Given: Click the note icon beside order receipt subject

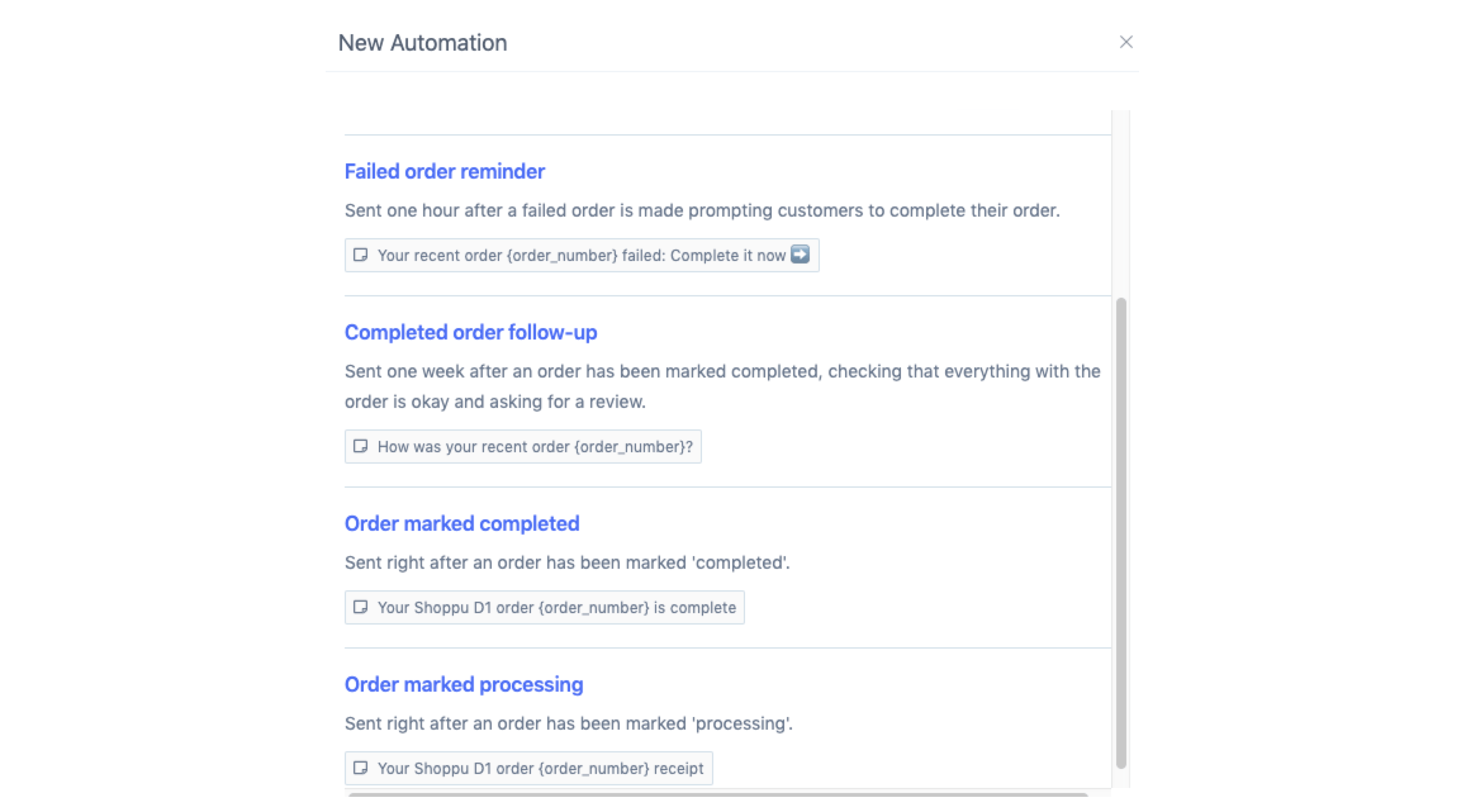Looking at the screenshot, I should [360, 768].
